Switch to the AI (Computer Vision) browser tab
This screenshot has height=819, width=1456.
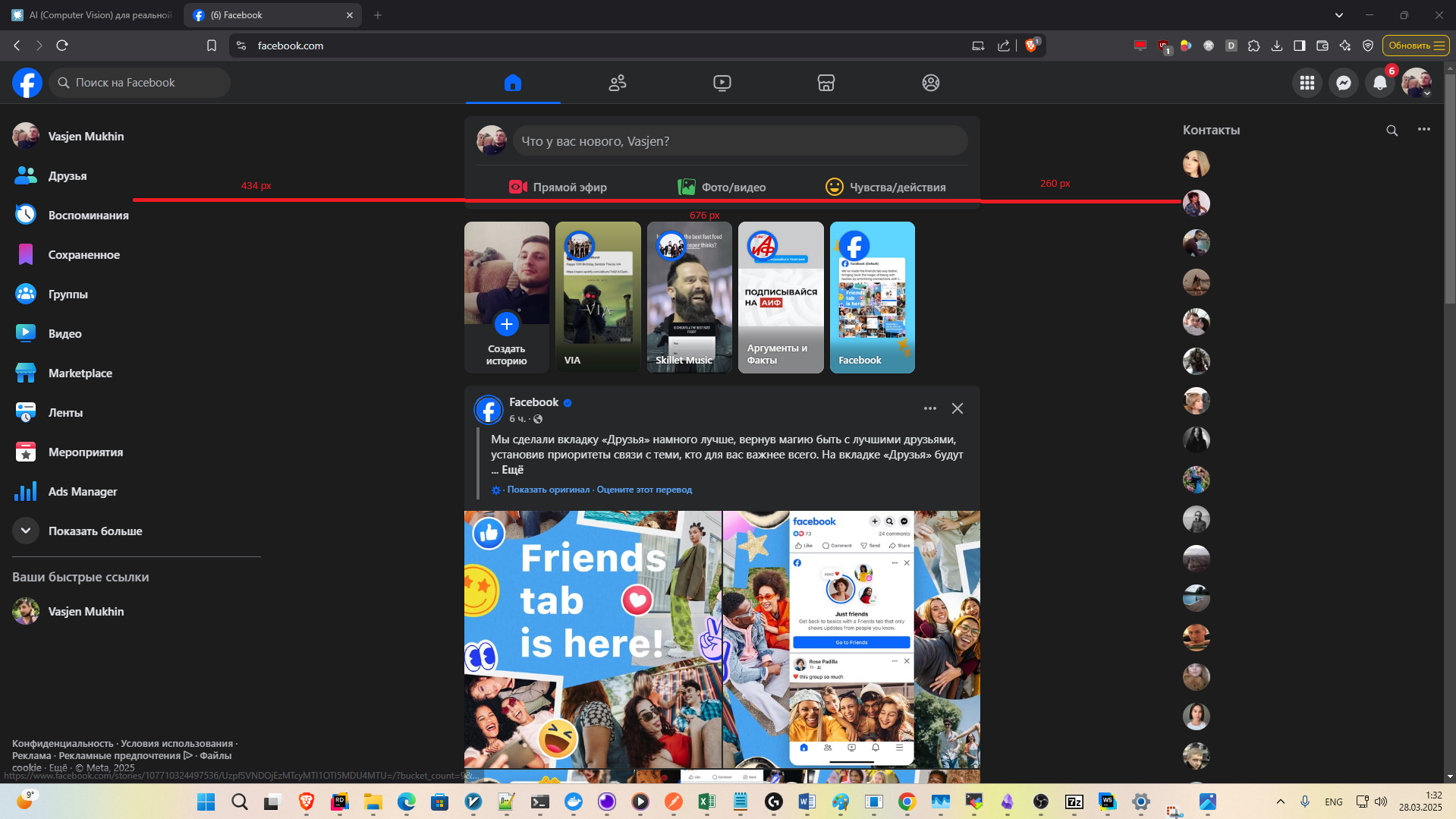(x=92, y=15)
